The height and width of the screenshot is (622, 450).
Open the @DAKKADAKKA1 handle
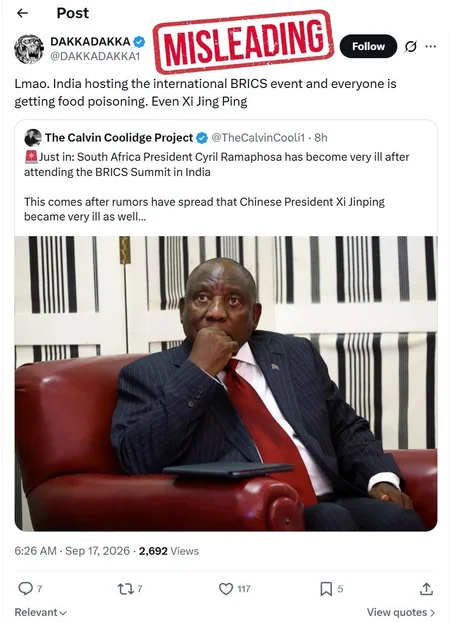point(95,56)
